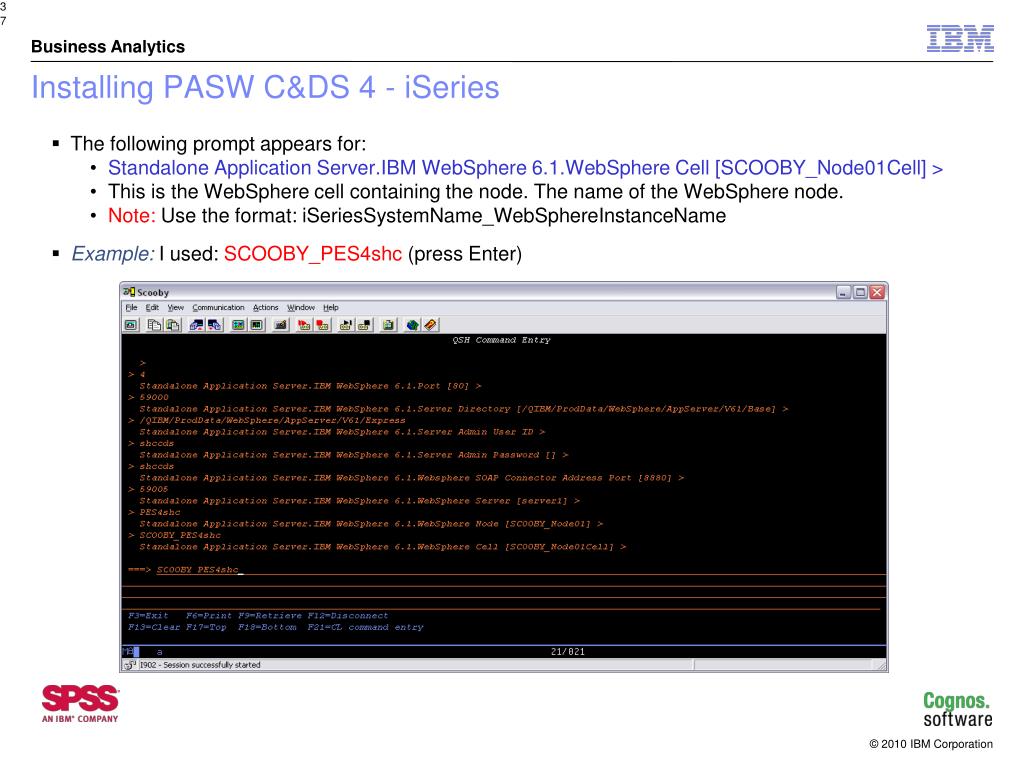The image size is (1024, 768).
Task: Open the Communication menu
Action: point(218,308)
